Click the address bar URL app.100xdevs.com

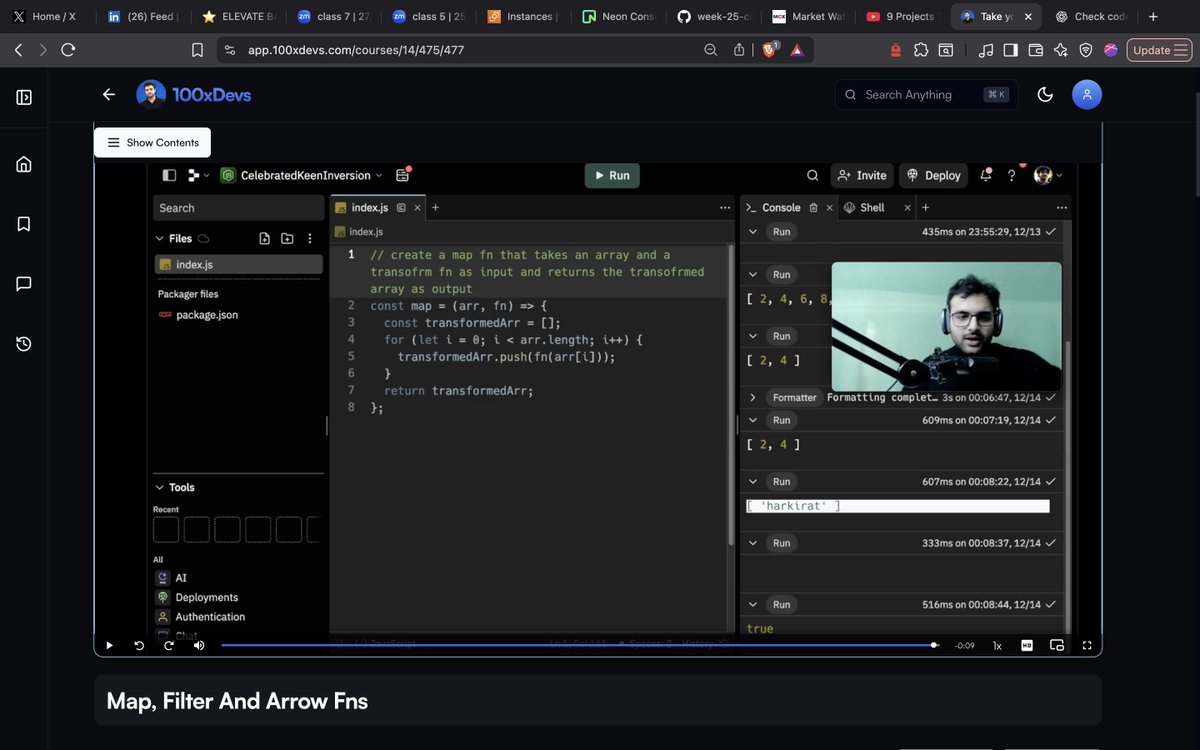[356, 50]
